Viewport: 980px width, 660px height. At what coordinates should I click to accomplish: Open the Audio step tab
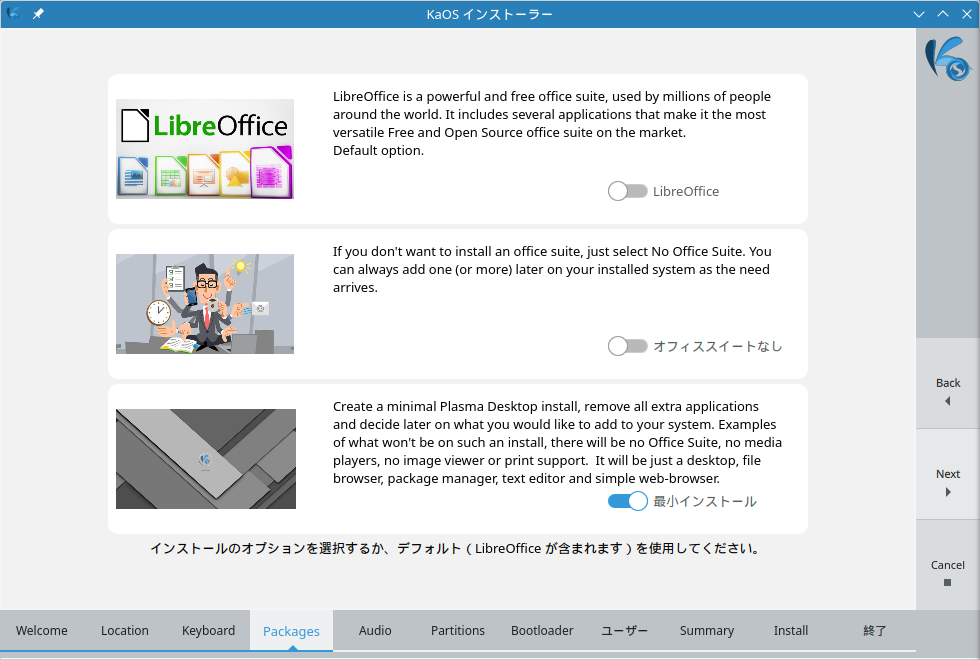coord(375,631)
